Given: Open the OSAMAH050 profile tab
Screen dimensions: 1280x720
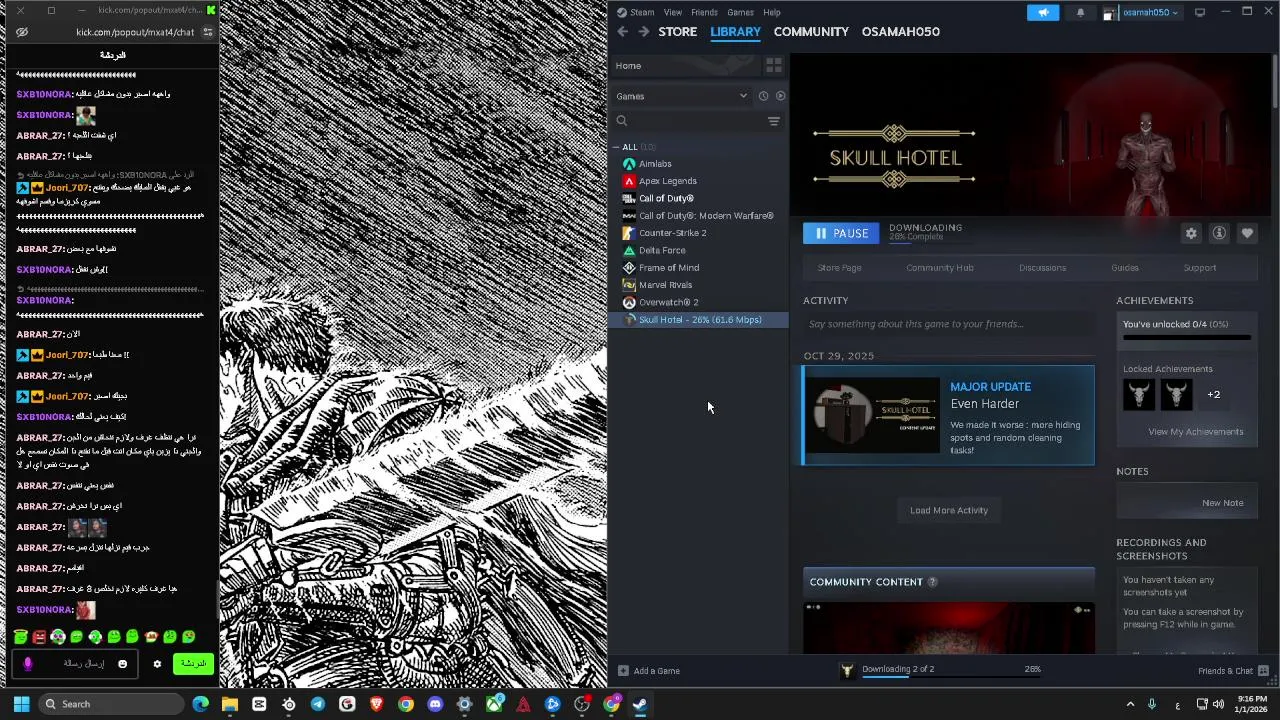Looking at the screenshot, I should click(x=901, y=32).
